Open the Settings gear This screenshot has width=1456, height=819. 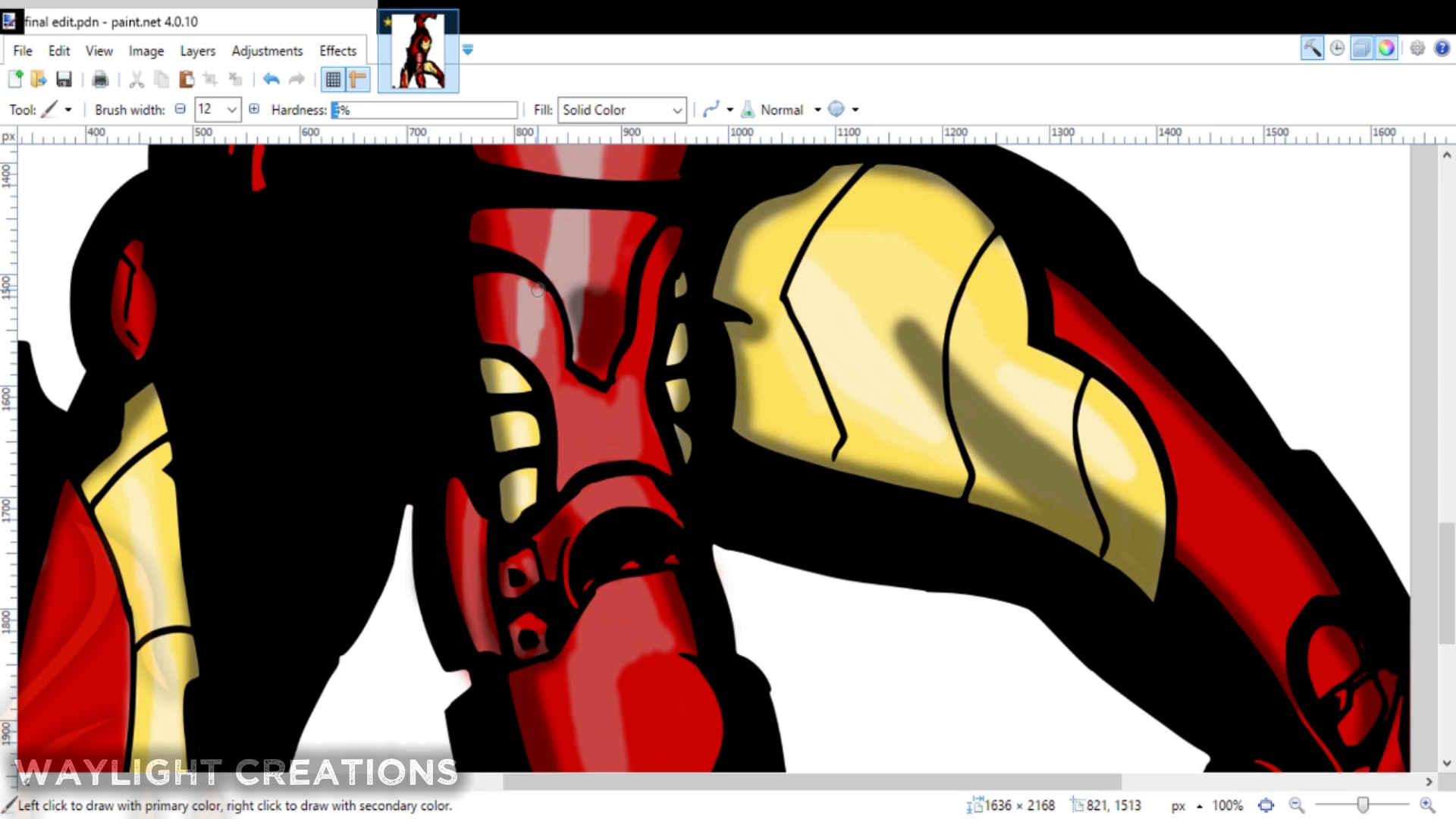(x=1417, y=49)
